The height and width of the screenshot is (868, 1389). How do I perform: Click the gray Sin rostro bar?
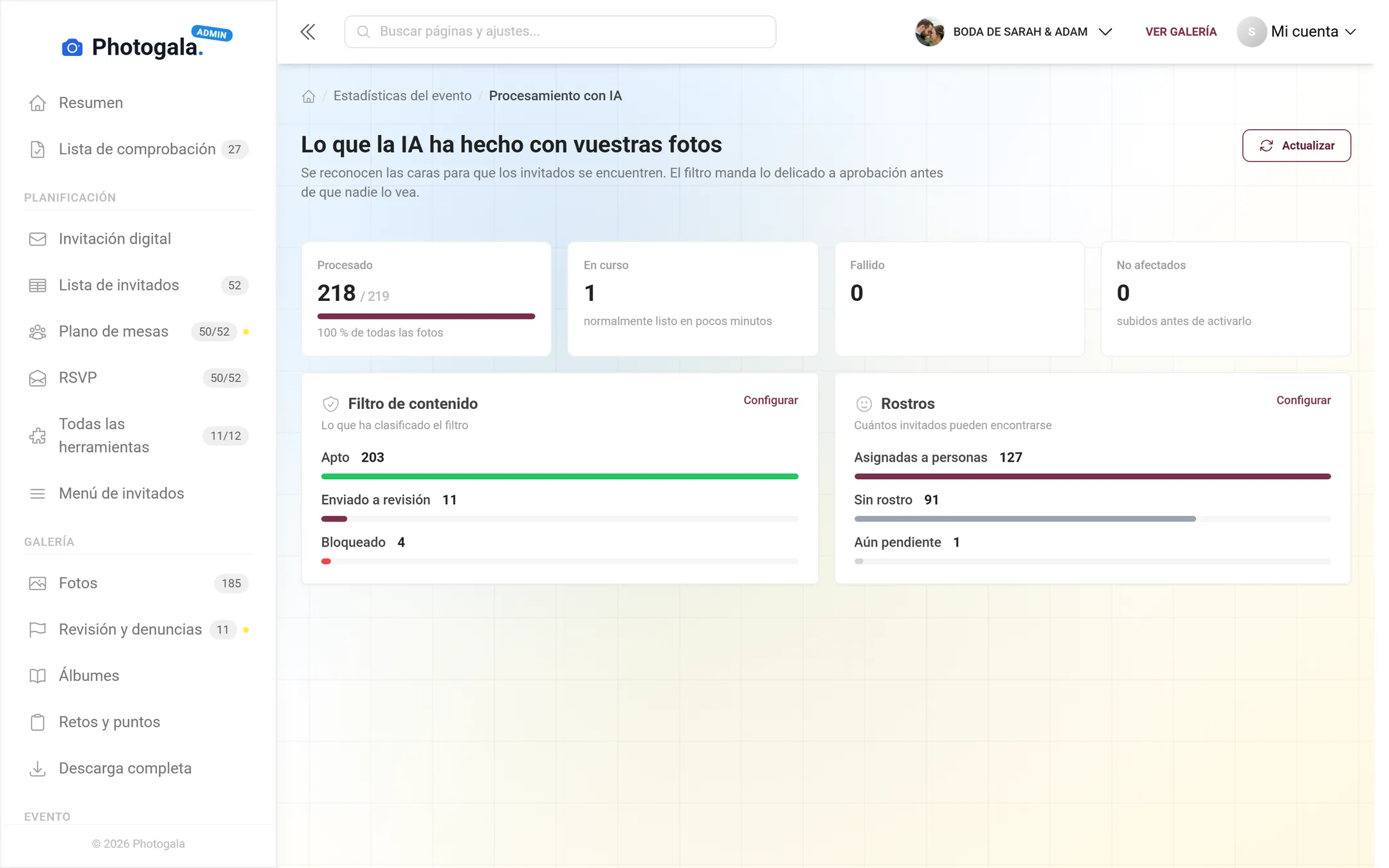1092,519
